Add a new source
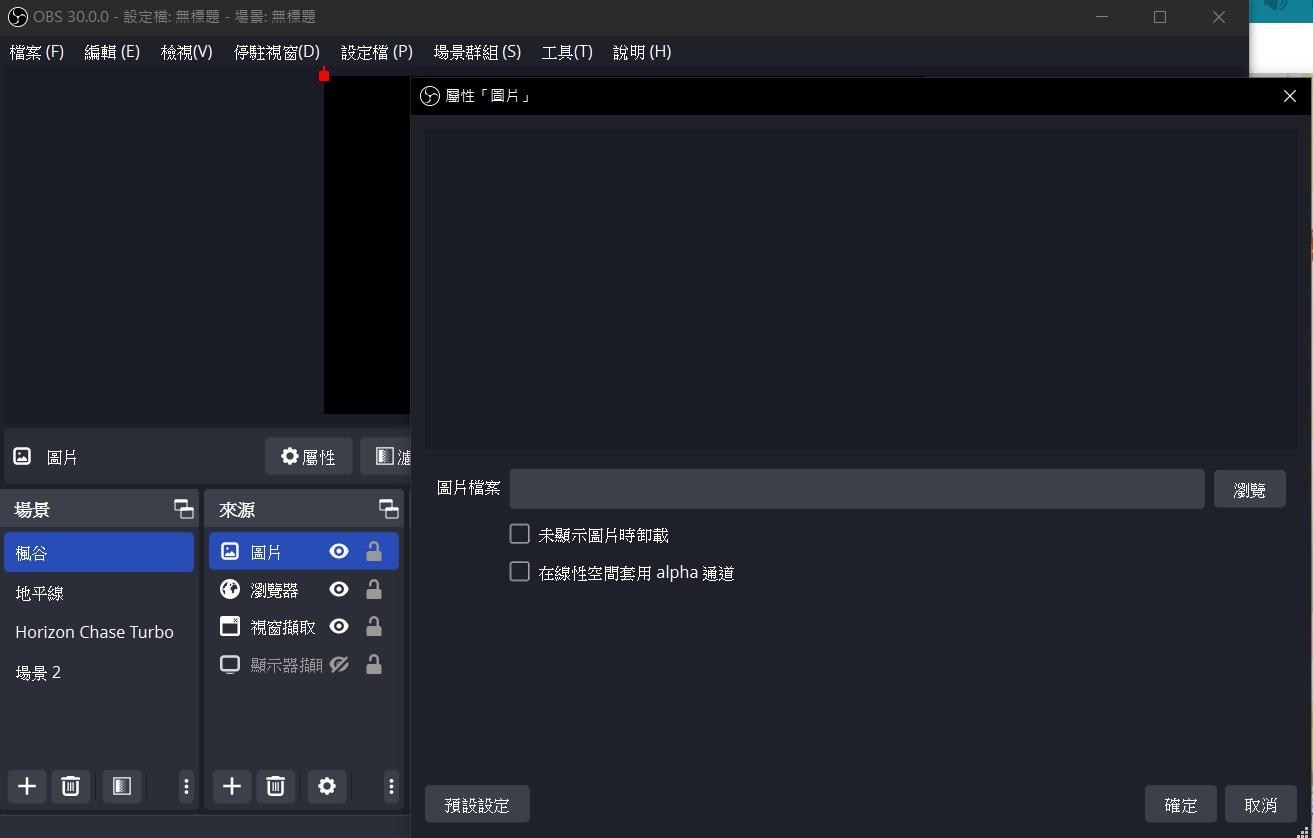 pos(231,786)
